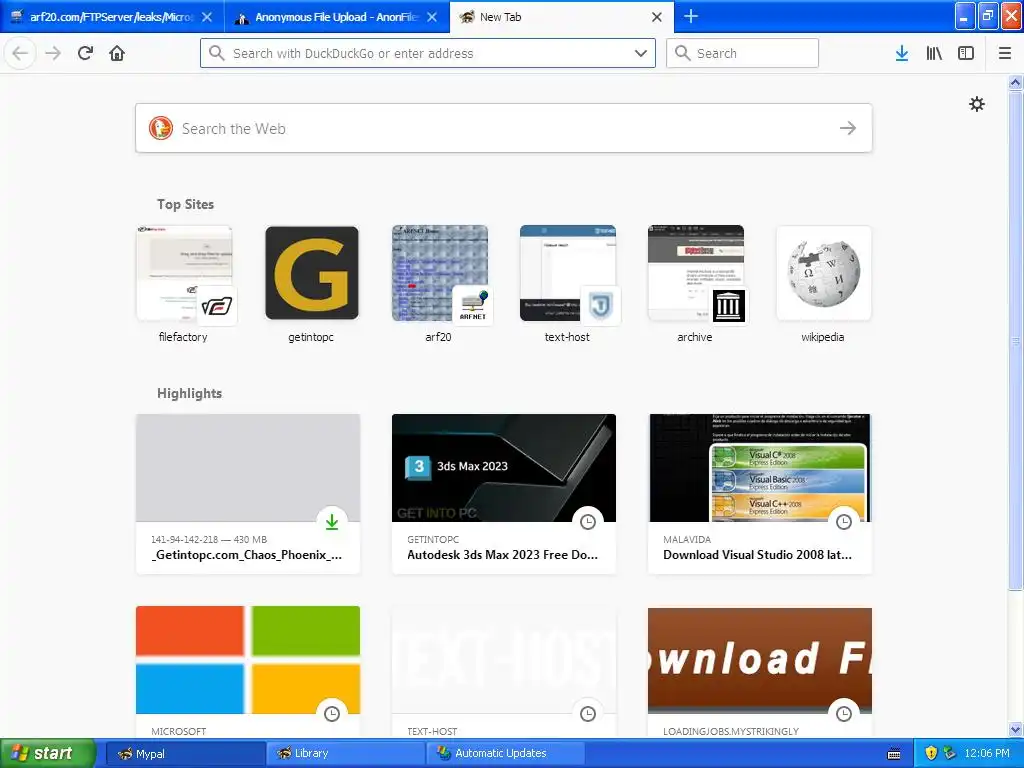Viewport: 1024px width, 768px height.
Task: Close the arf20.com tab
Action: (207, 17)
